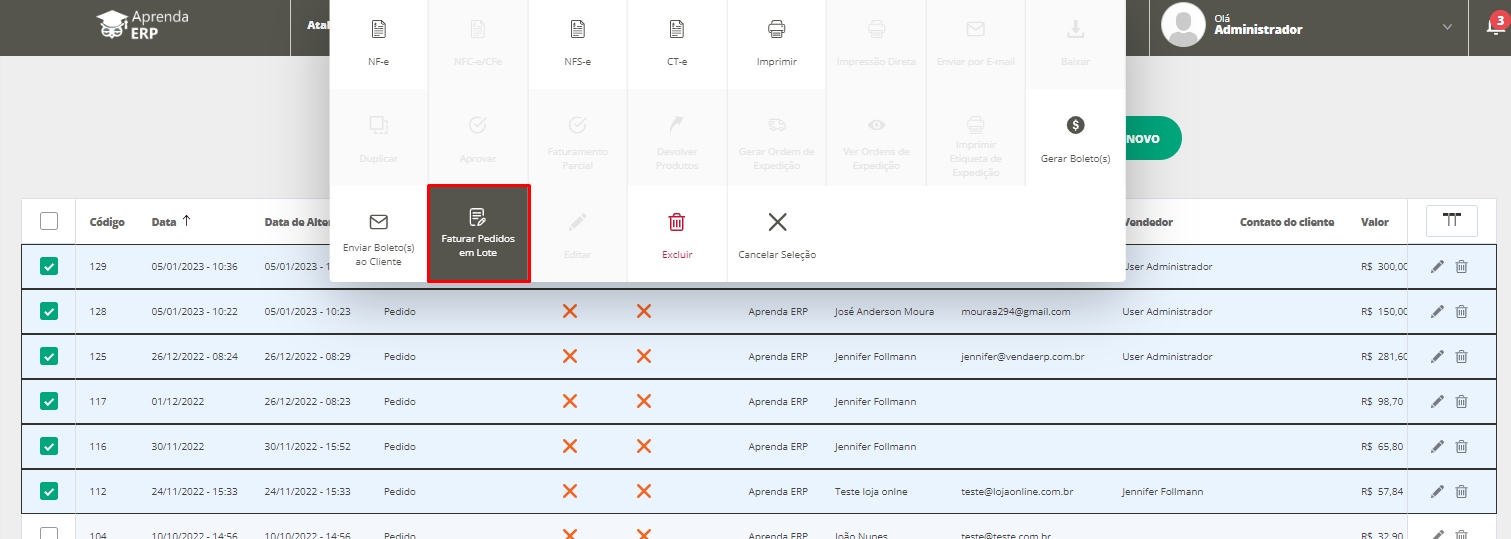Edit order 128 with pencil icon
1511x539 pixels.
tap(1437, 312)
